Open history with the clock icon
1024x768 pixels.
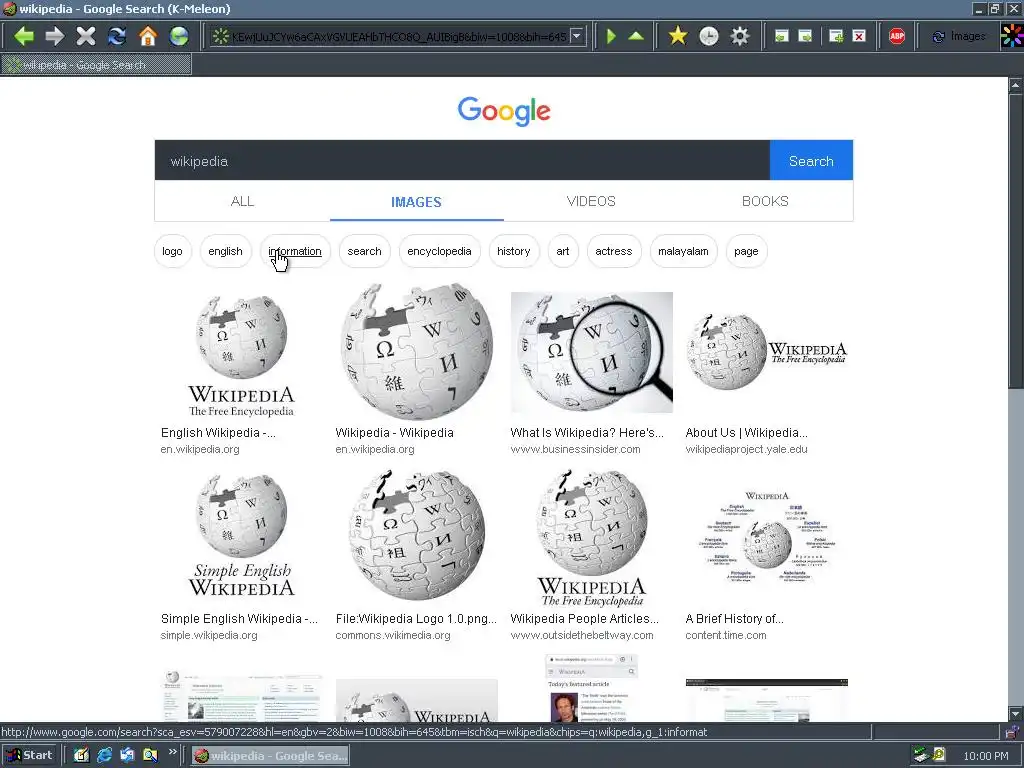point(709,36)
